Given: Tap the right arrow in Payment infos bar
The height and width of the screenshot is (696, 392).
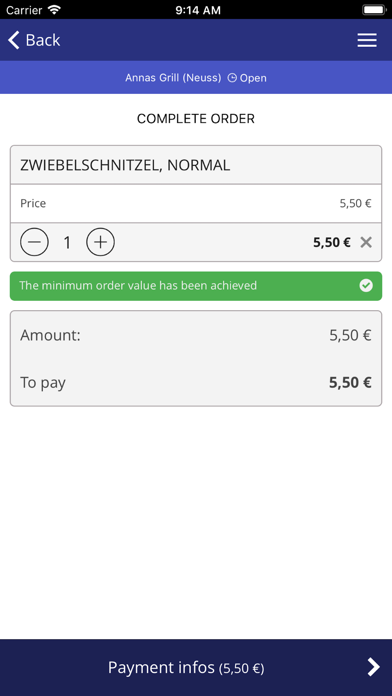Looking at the screenshot, I should pos(373,667).
